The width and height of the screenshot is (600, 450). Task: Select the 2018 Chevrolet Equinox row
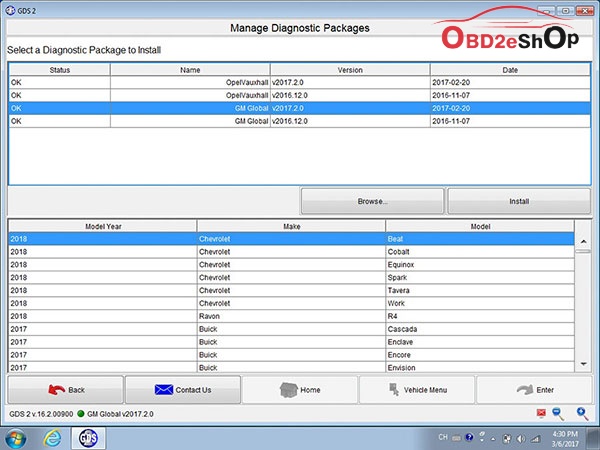tap(291, 264)
